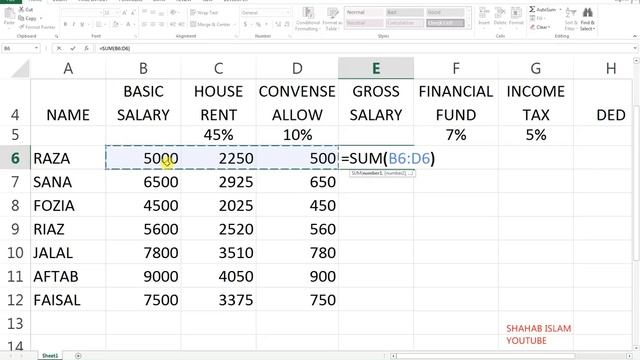This screenshot has width=640, height=360.
Task: Decrease font size with smaller A icon
Action: (x=133, y=13)
